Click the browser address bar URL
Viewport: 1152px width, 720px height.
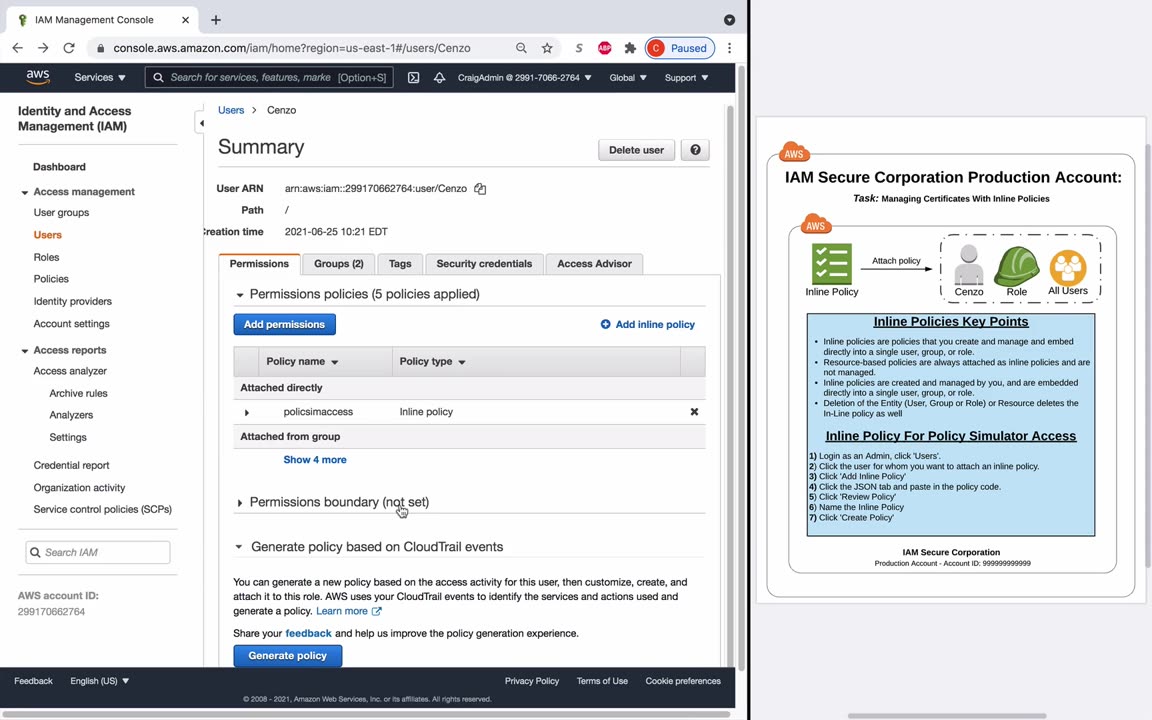click(292, 48)
